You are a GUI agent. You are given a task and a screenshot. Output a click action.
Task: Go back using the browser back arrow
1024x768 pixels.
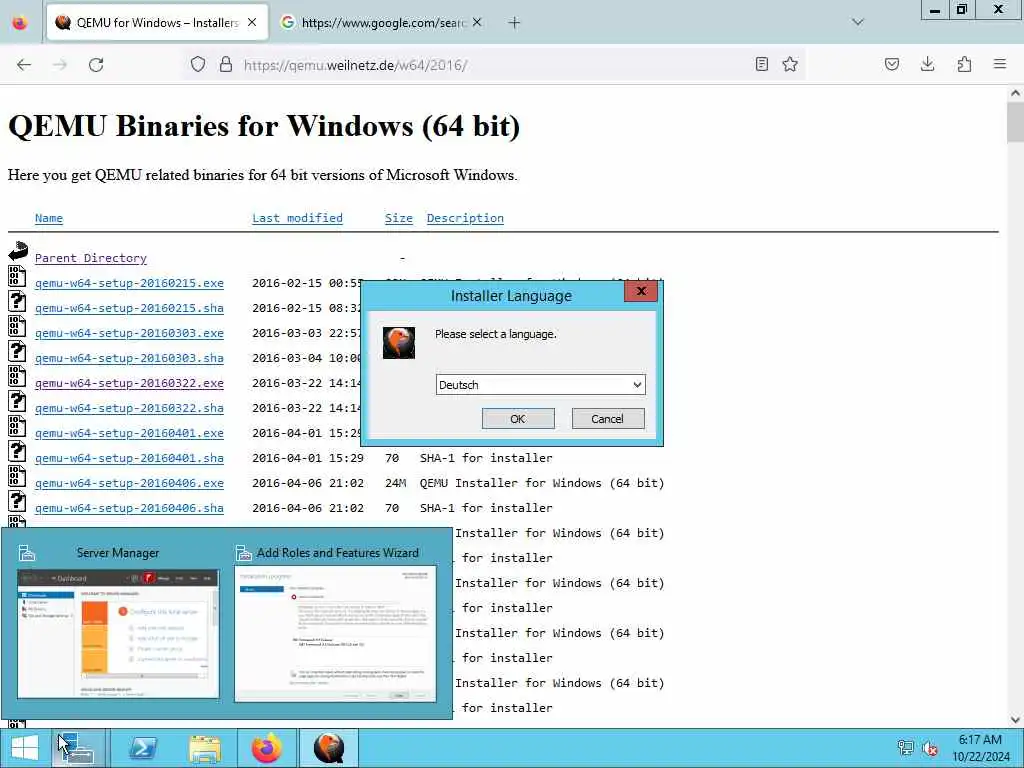24,65
